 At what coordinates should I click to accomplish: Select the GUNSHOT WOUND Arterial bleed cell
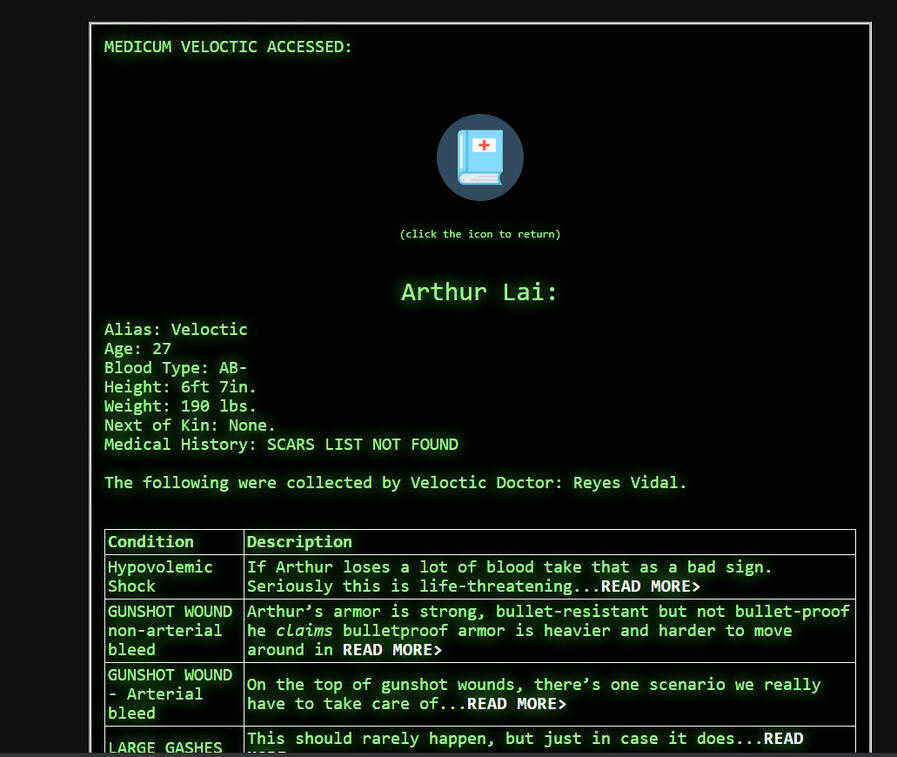click(x=170, y=694)
